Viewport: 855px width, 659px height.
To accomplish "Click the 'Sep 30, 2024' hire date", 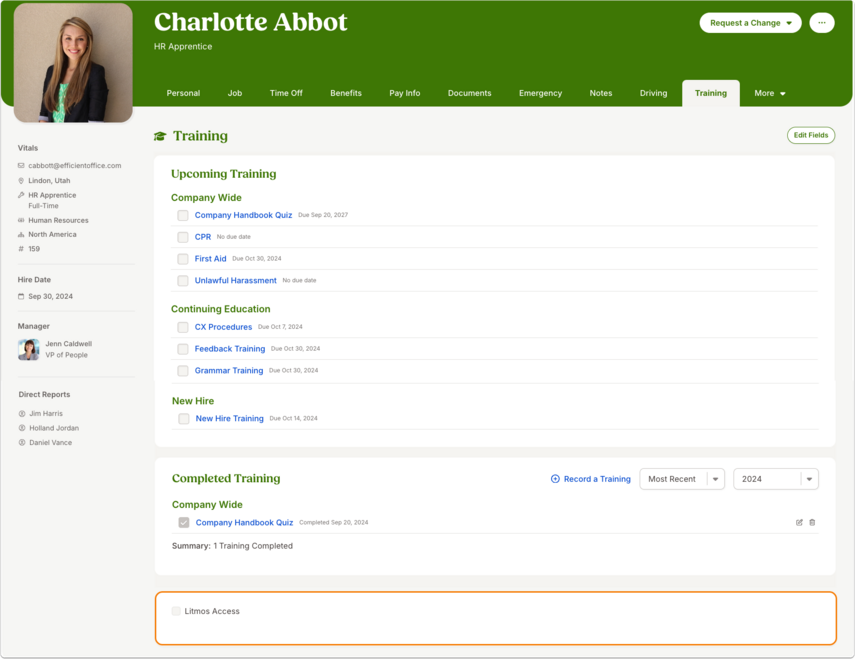I will (x=51, y=297).
